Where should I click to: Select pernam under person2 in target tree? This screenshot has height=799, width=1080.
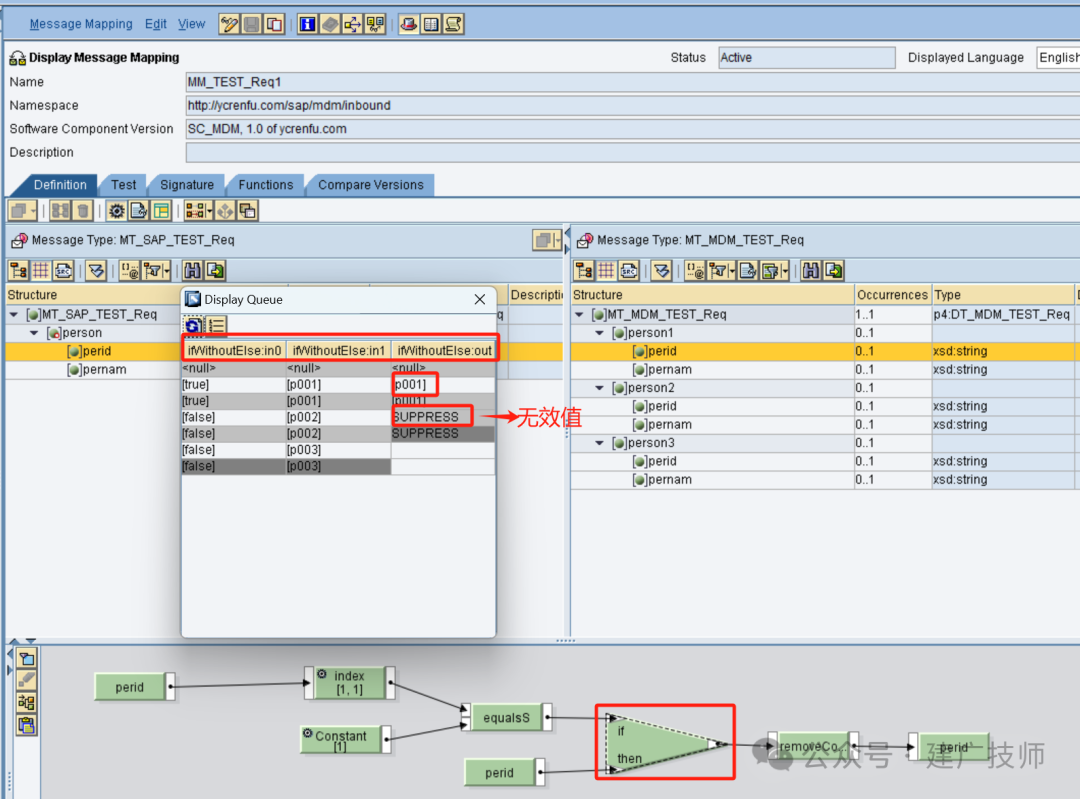tap(670, 424)
